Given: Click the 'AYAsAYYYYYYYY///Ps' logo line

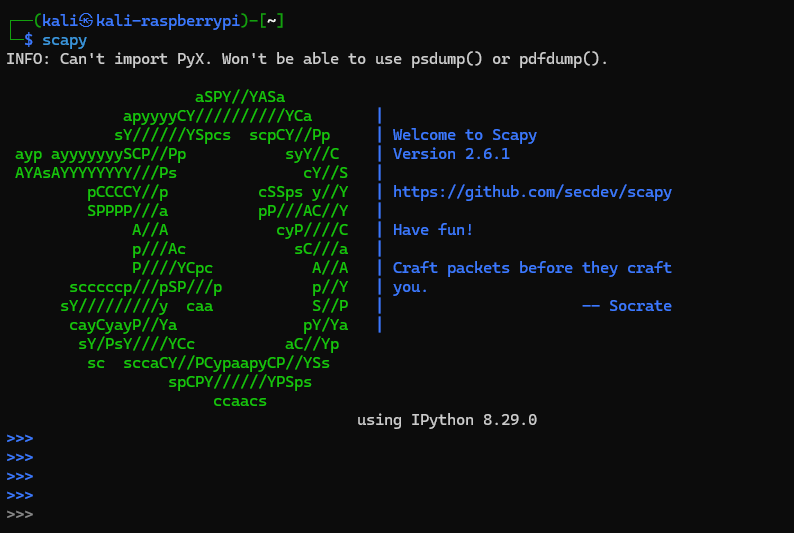Looking at the screenshot, I should [x=96, y=173].
